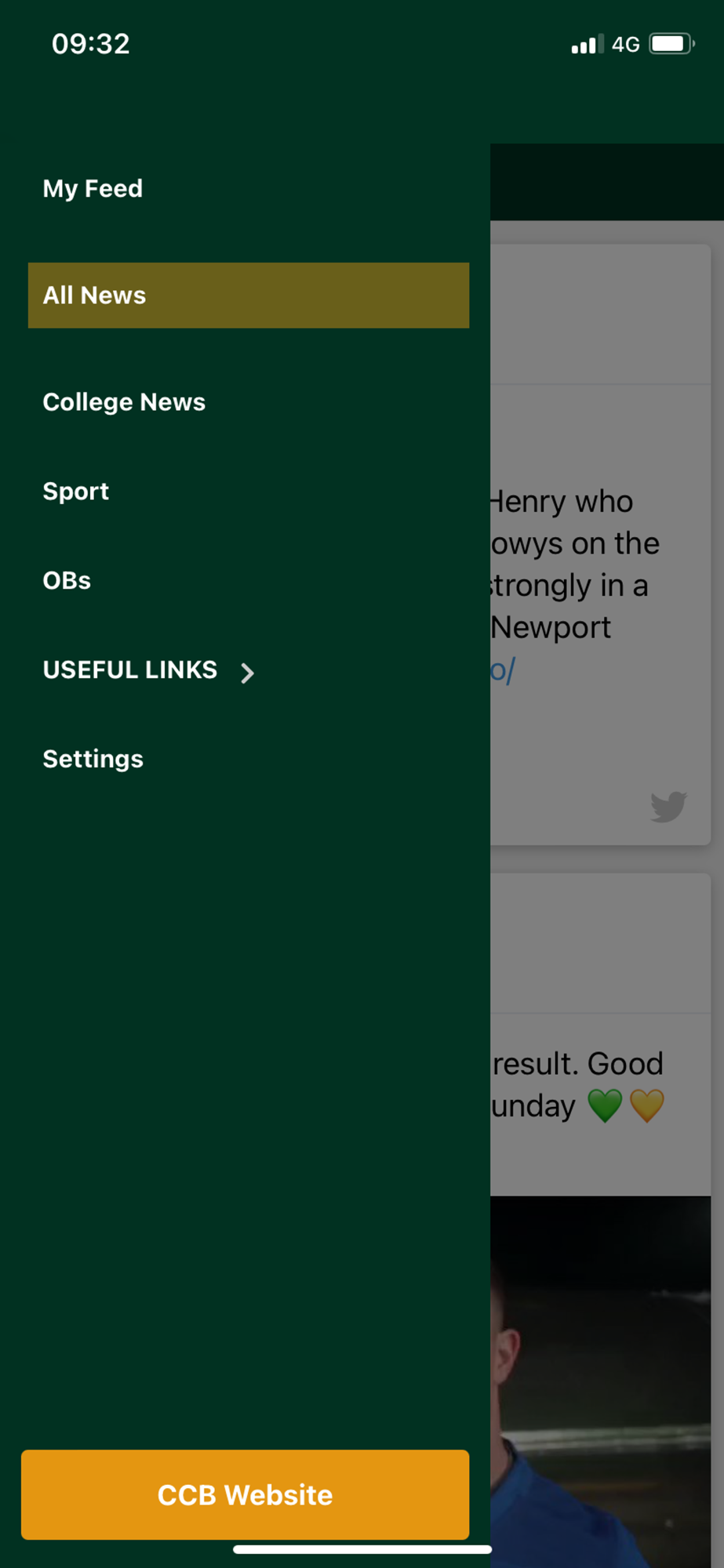Image resolution: width=724 pixels, height=1568 pixels.
Task: Tap the CCB Website button
Action: coord(246,1495)
